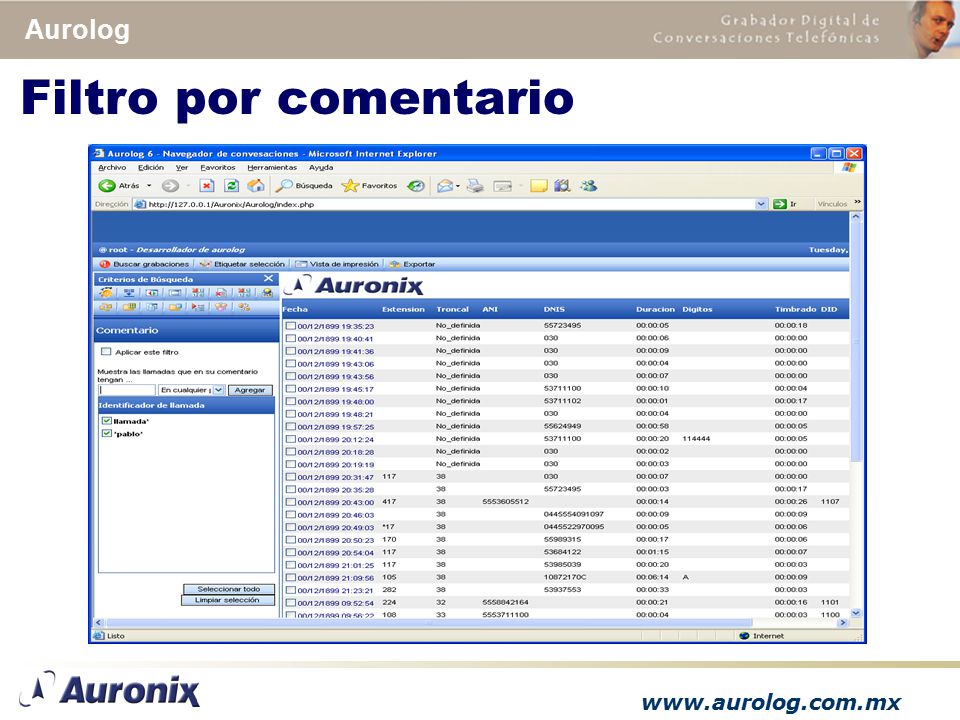
Task: Click the Seleccionar todo button
Action: [x=228, y=589]
